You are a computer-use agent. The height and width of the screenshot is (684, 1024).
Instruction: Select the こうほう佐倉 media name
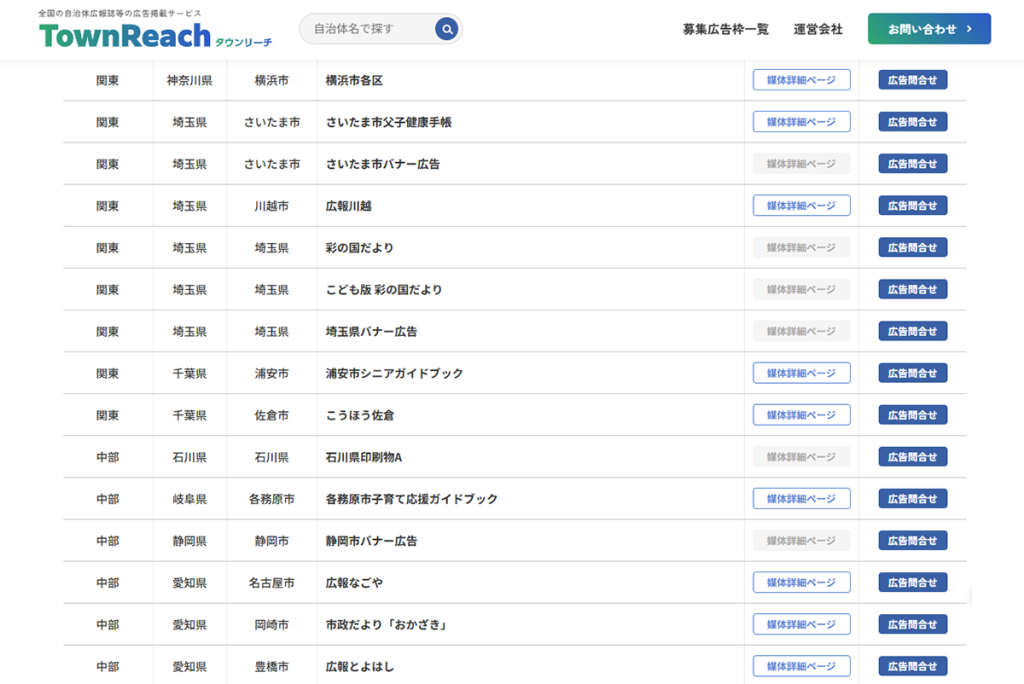click(360, 415)
